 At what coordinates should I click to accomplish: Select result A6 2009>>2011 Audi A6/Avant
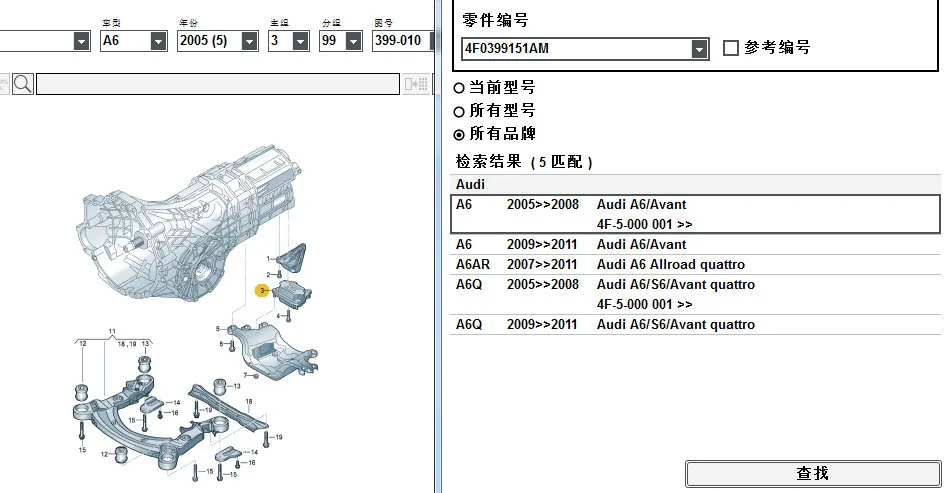(695, 244)
